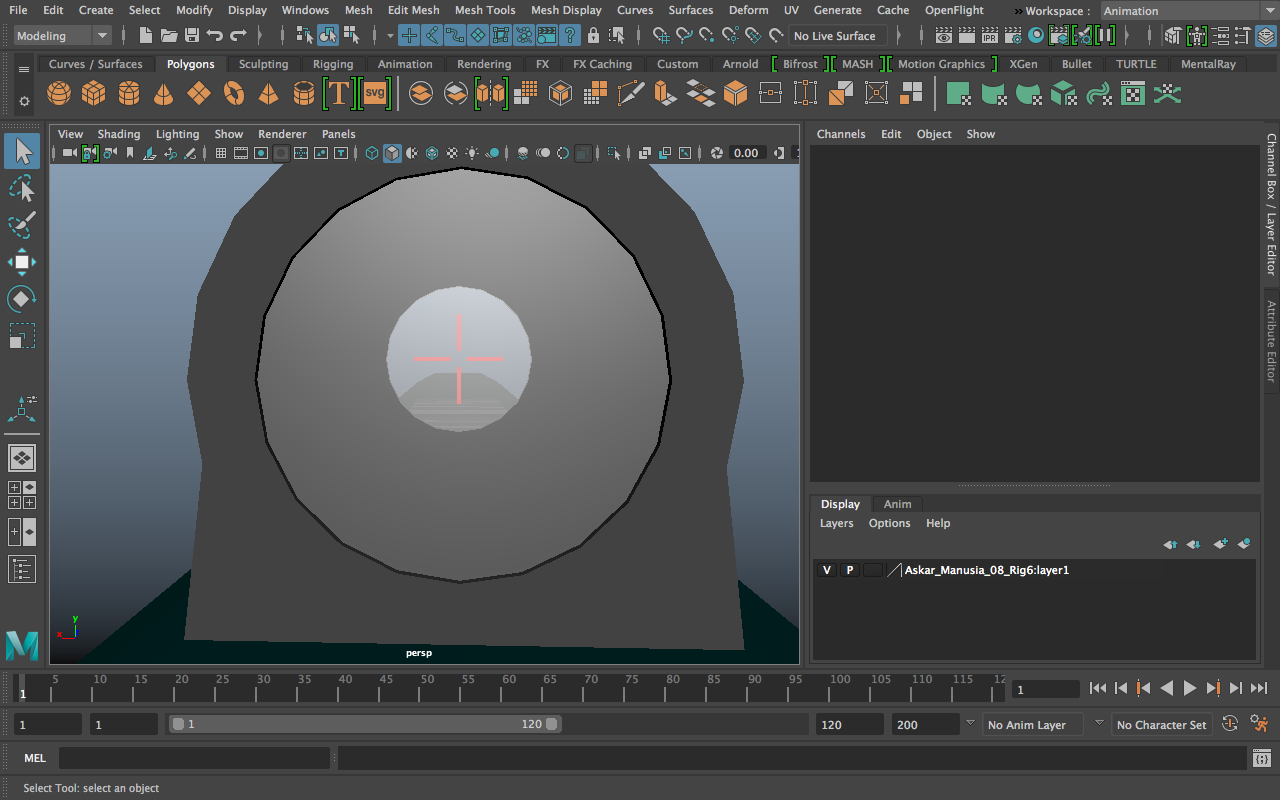1280x800 pixels.
Task: Open the selection mask dropdown arrow
Action: click(x=389, y=36)
